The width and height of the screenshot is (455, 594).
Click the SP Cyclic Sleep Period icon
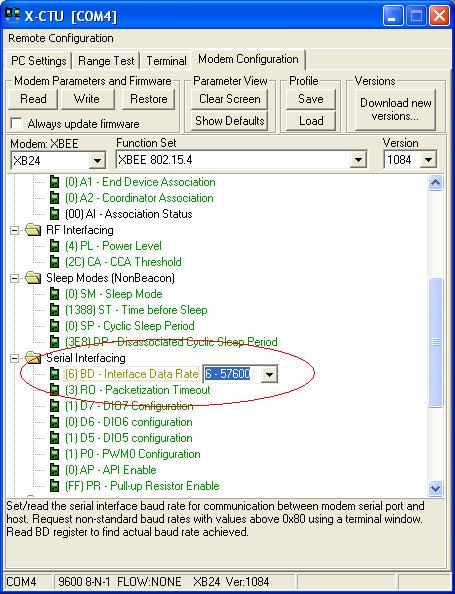(55, 326)
